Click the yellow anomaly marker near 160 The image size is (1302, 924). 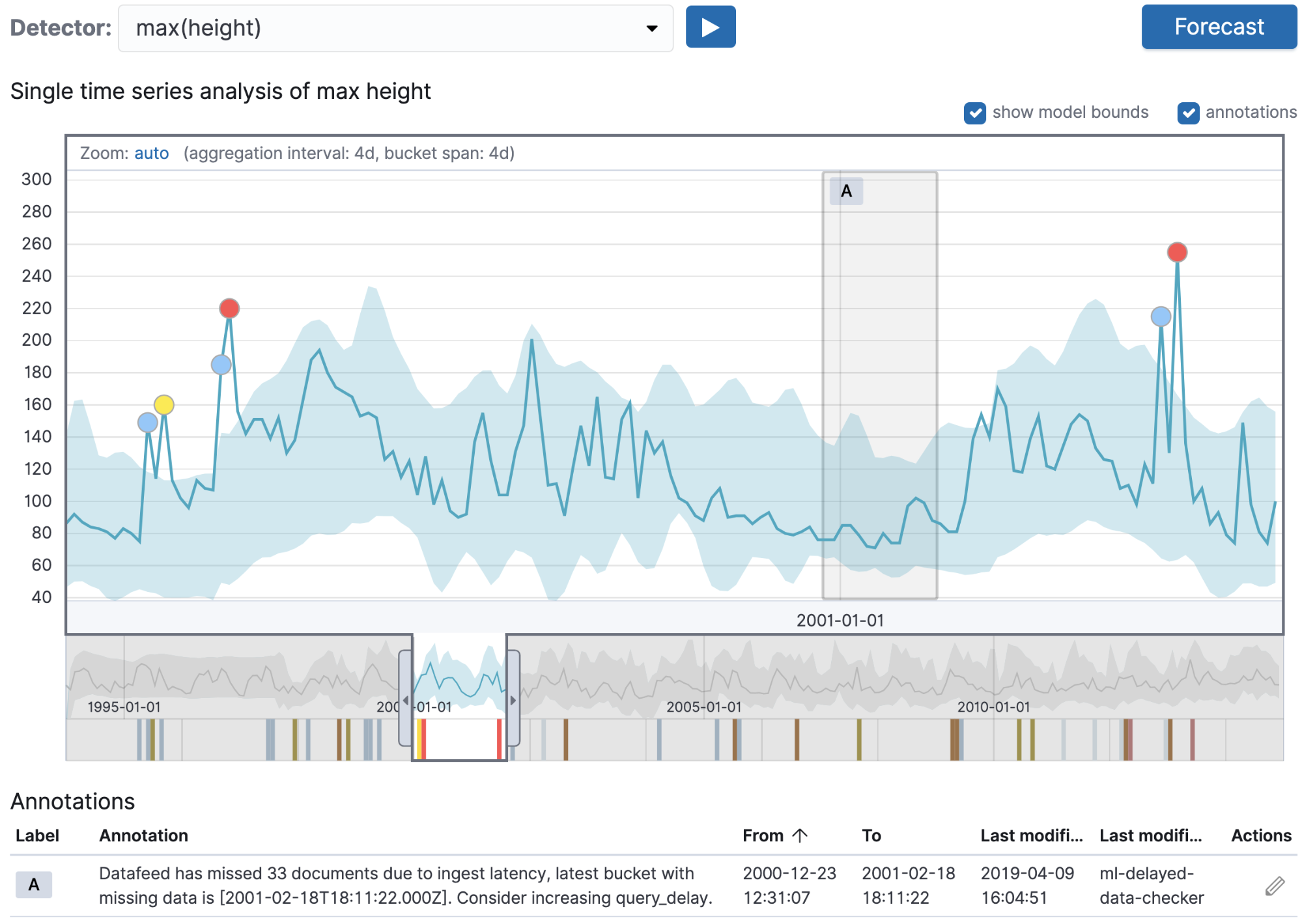click(164, 405)
